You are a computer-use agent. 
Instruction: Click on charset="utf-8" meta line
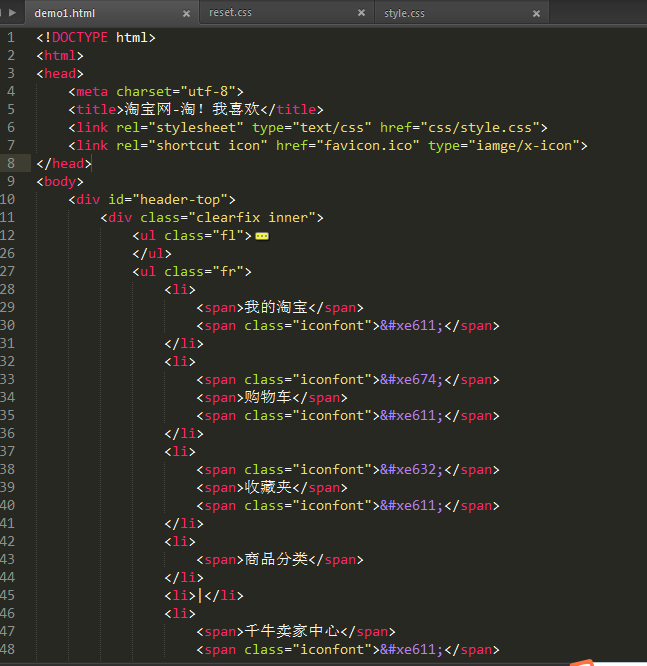pos(156,92)
